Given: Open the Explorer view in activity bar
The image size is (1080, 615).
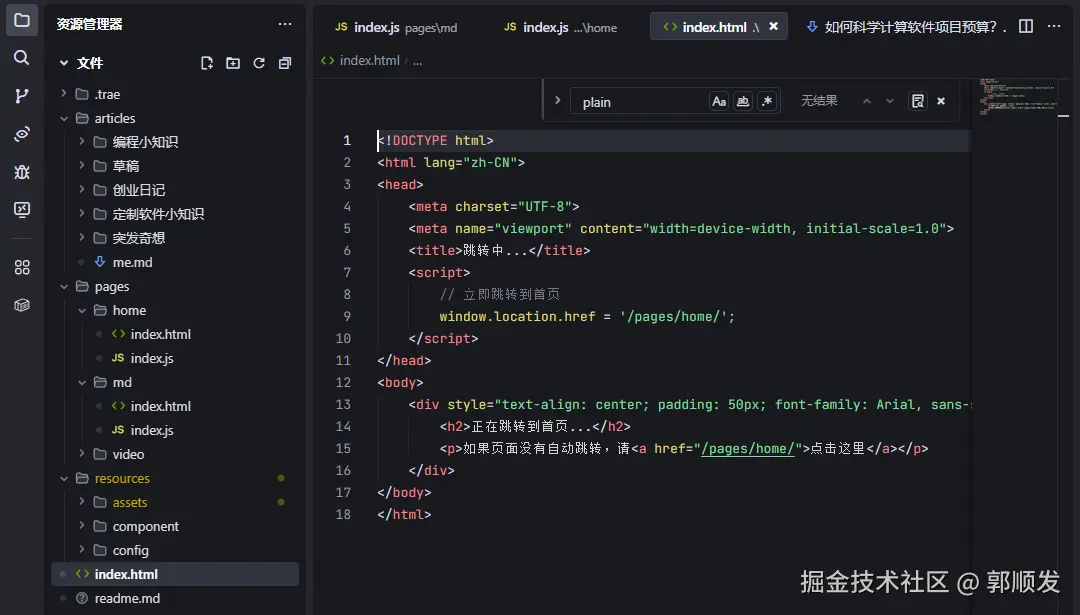Looking at the screenshot, I should click(x=21, y=20).
